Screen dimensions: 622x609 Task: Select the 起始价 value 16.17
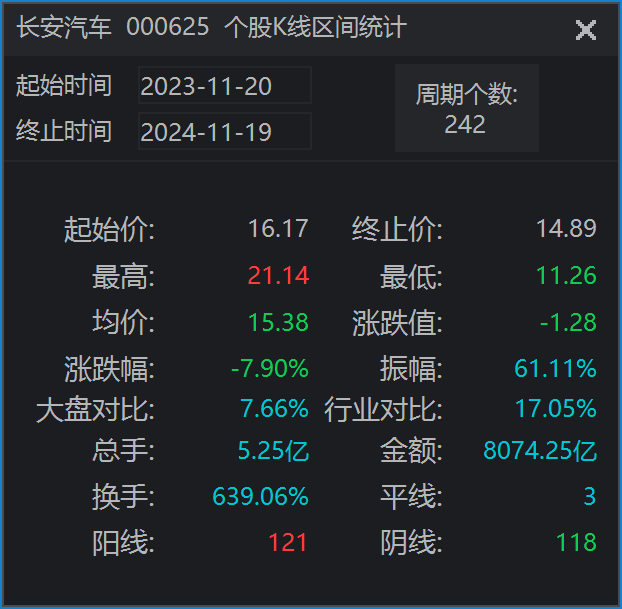pyautogui.click(x=278, y=229)
